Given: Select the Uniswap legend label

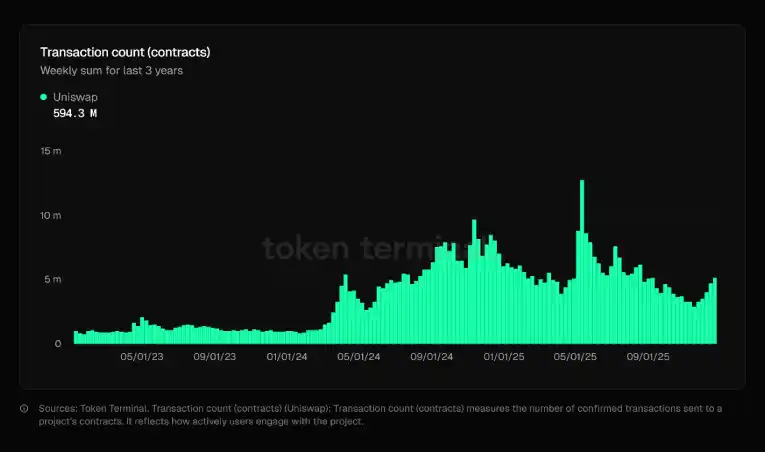Looking at the screenshot, I should (75, 97).
